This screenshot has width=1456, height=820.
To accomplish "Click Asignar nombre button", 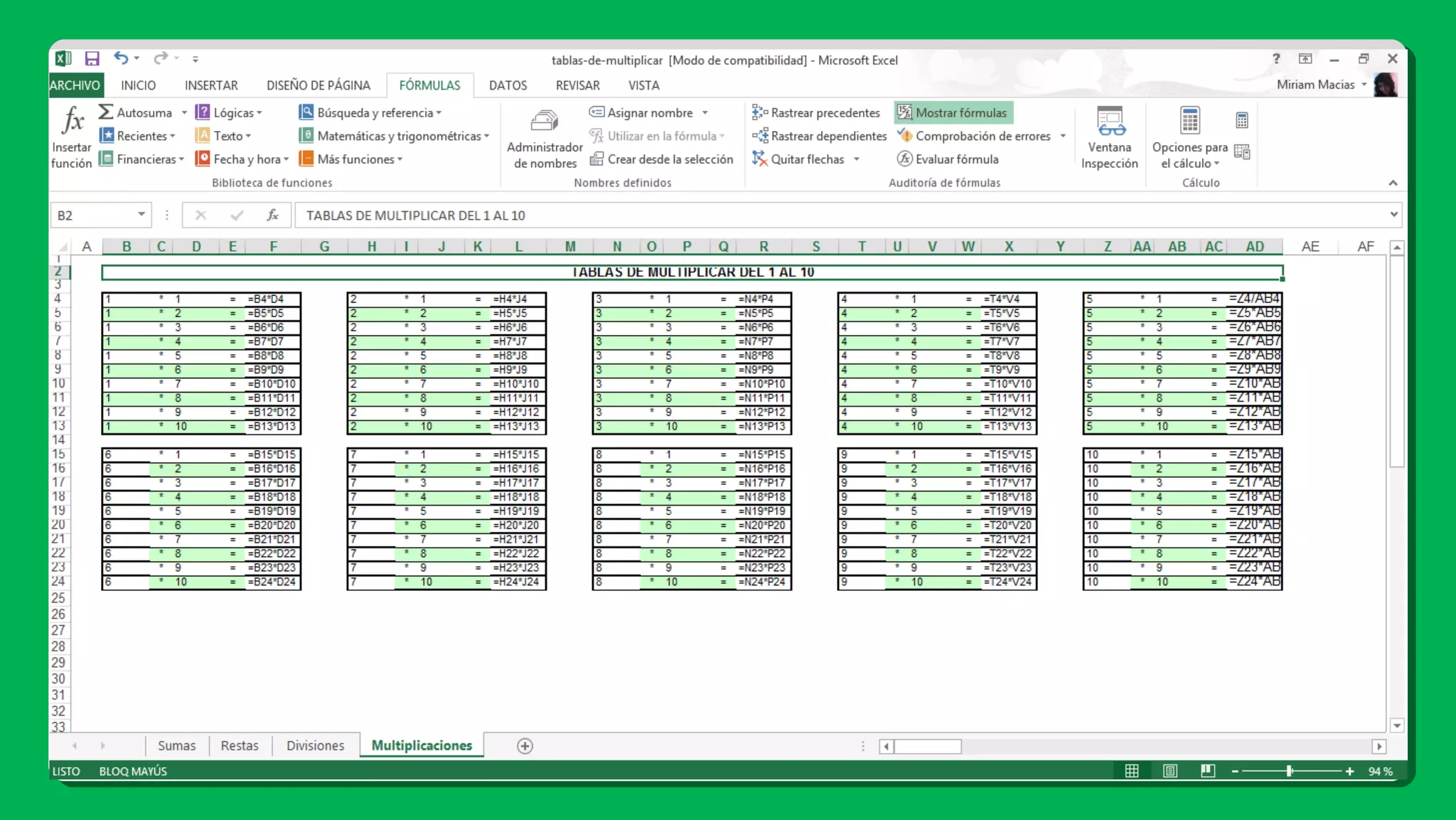I will [x=642, y=112].
